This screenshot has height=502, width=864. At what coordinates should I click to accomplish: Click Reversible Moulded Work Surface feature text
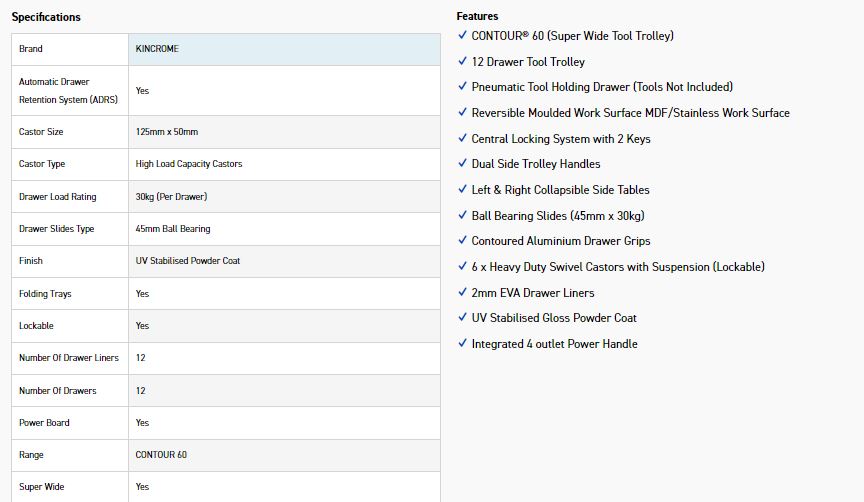pos(630,113)
